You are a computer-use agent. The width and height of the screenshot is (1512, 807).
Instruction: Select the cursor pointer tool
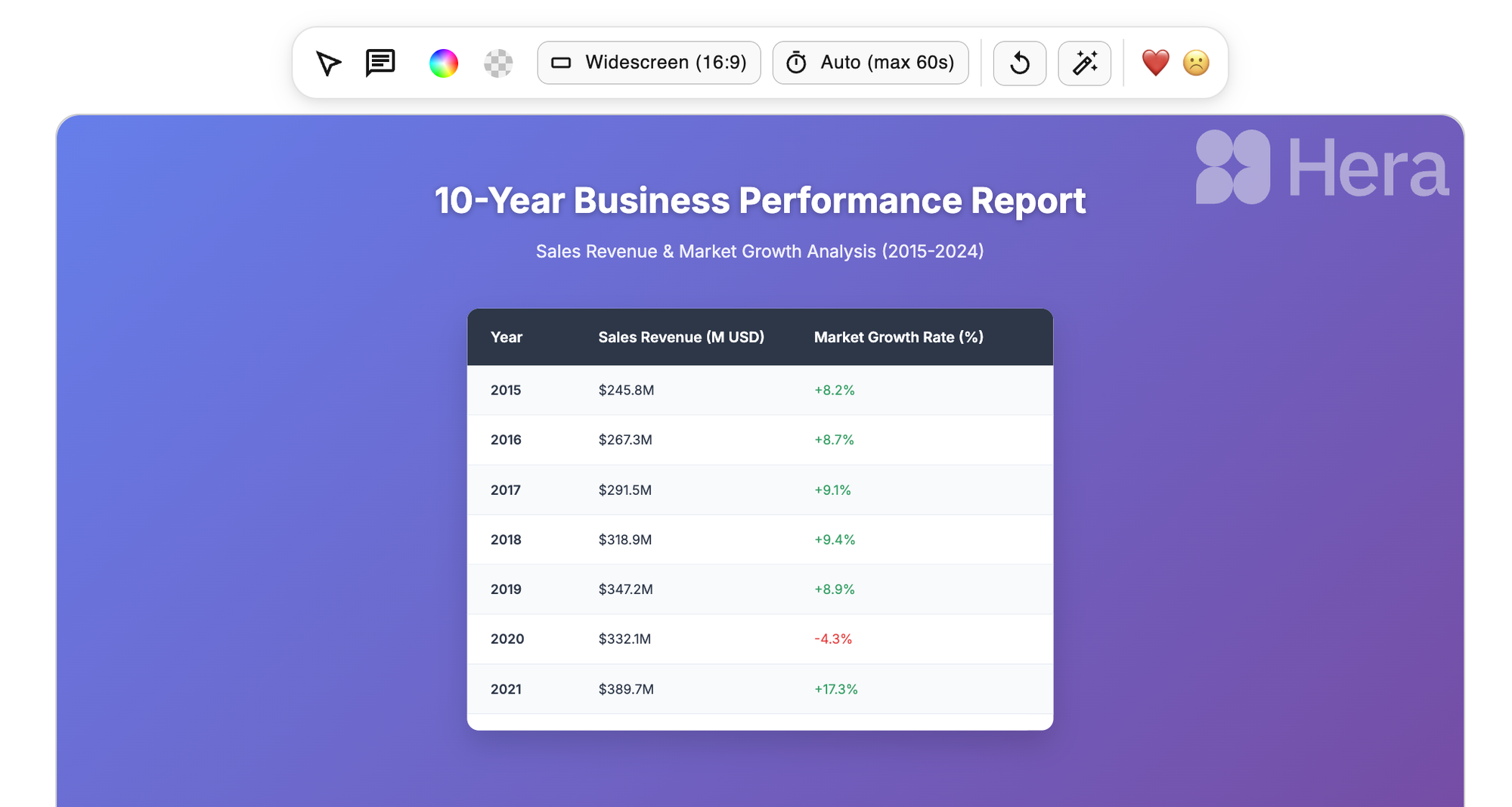[328, 63]
